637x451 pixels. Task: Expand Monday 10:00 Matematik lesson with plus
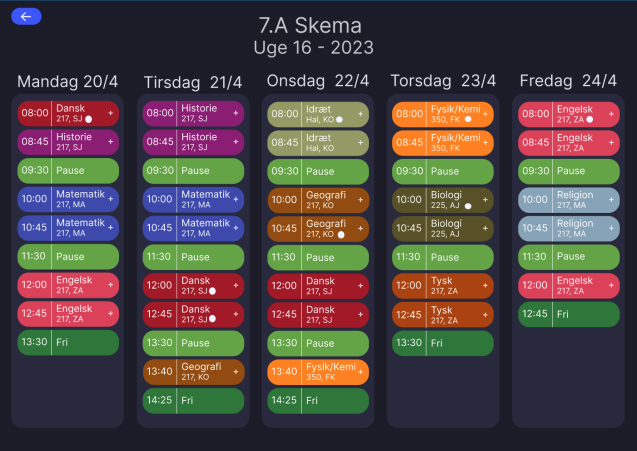(110, 200)
